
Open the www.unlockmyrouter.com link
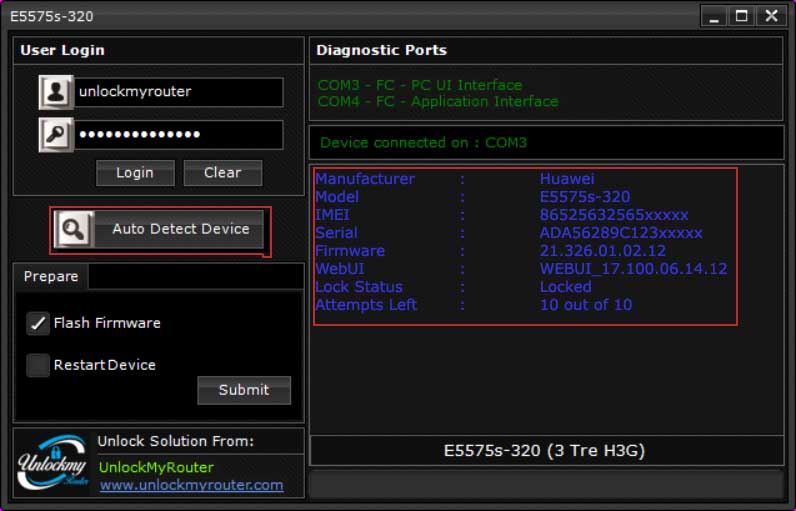191,485
